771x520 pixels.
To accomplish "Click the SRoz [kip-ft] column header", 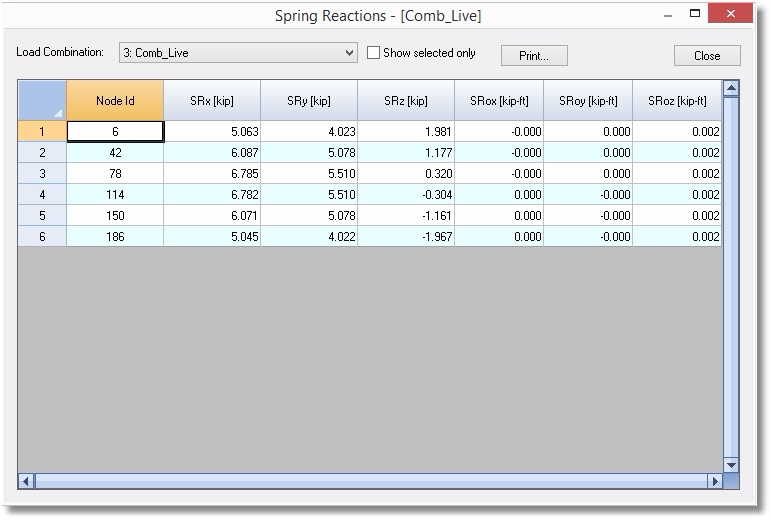I will (677, 100).
